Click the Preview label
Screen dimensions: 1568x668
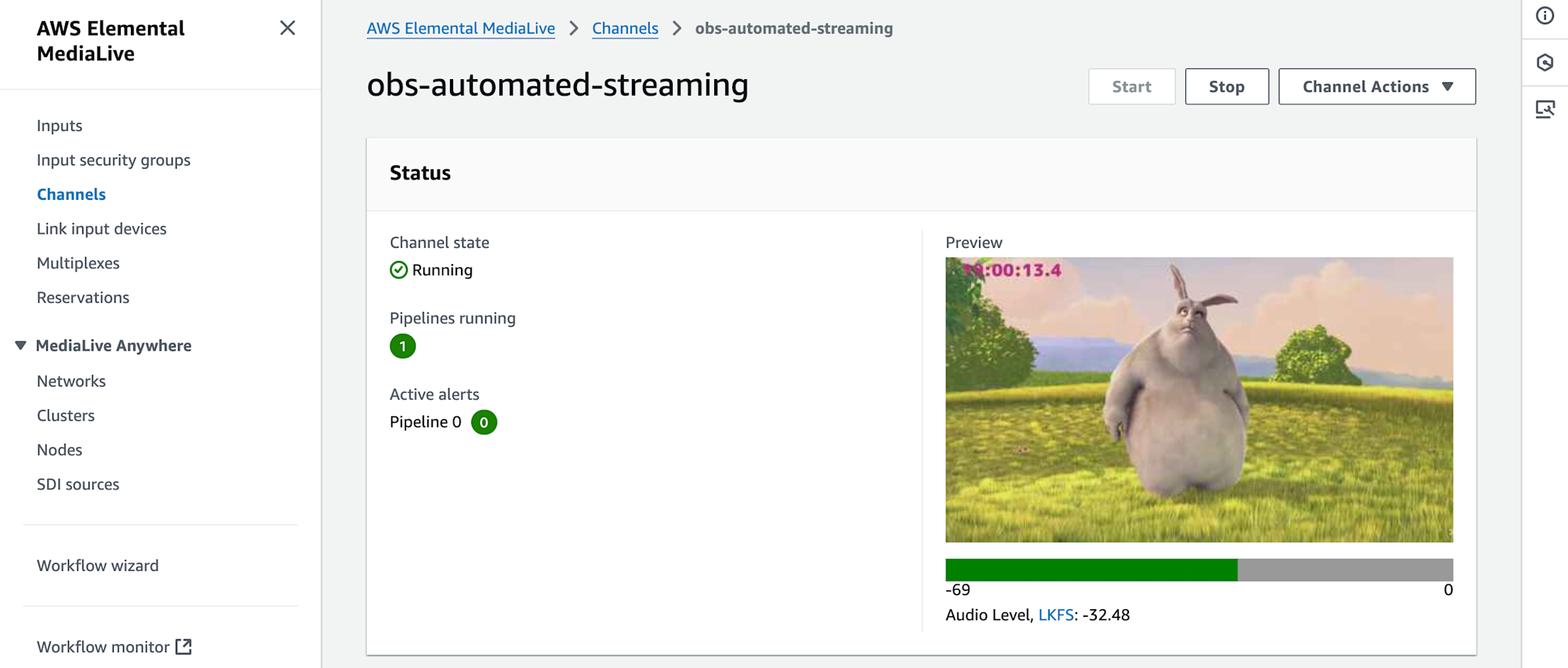pos(974,242)
